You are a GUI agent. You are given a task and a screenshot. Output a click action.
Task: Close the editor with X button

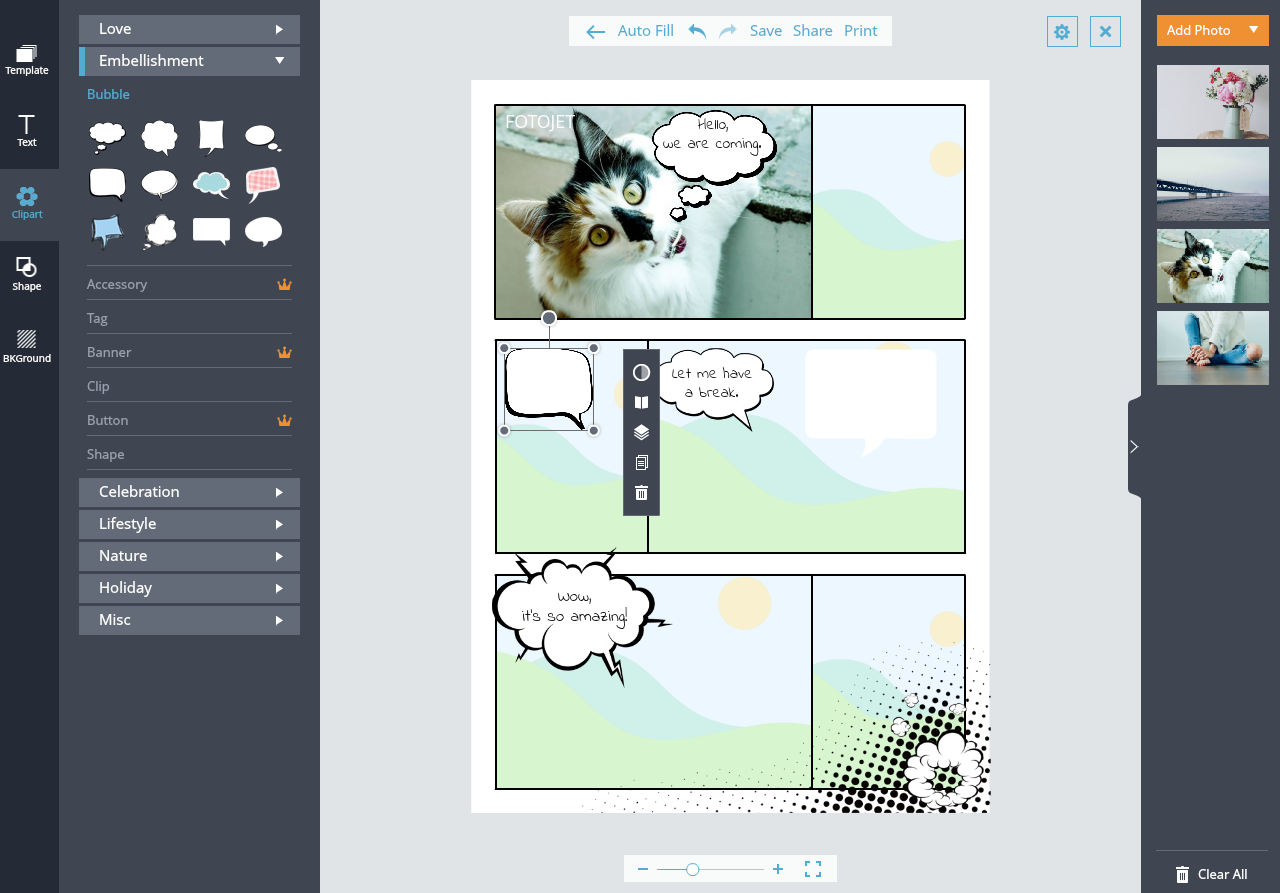1105,32
